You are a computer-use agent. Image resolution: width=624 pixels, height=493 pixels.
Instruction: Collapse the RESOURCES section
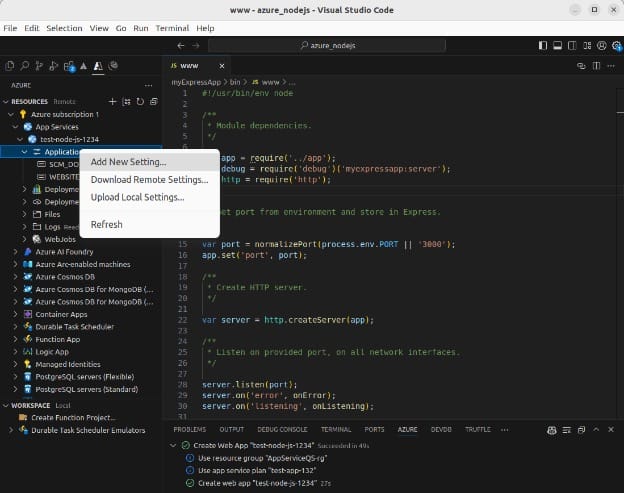(6, 102)
